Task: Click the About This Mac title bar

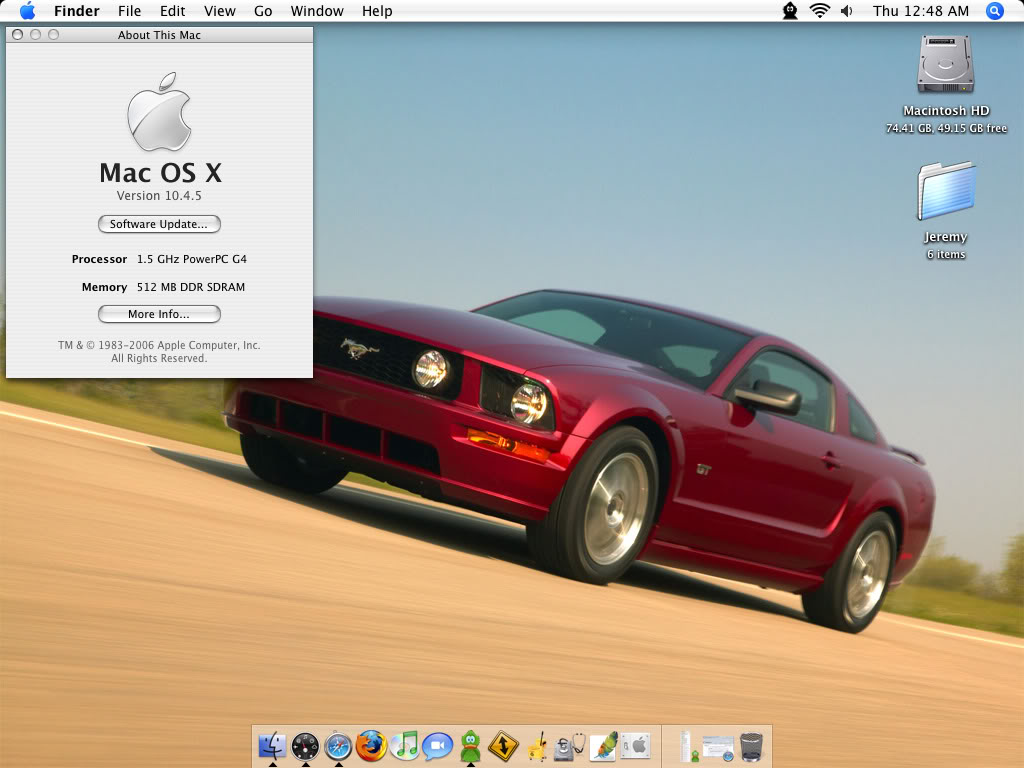Action: pos(159,35)
